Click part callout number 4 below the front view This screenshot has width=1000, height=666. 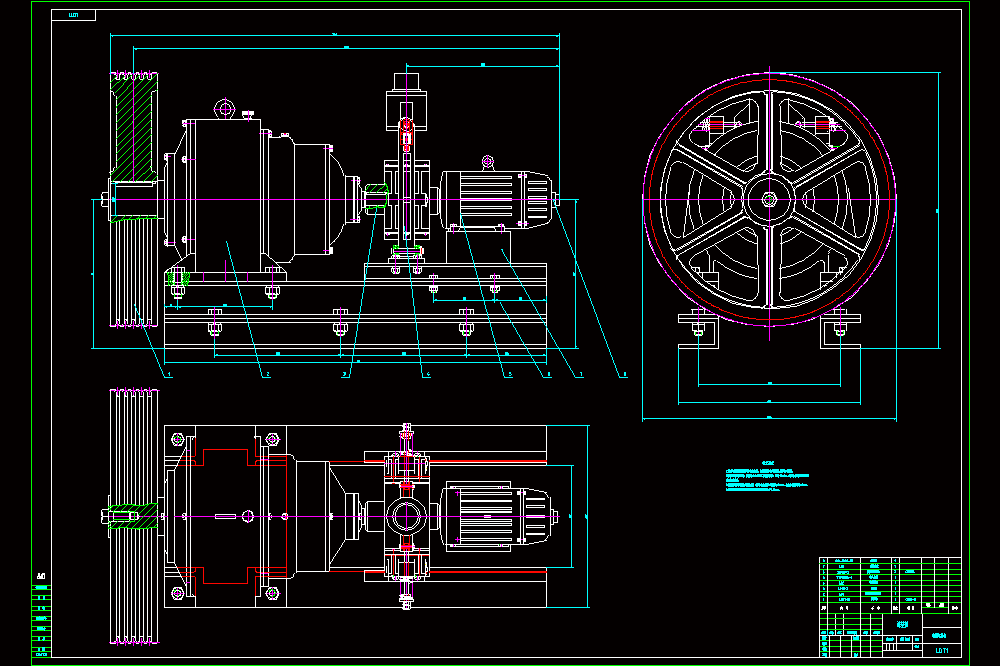tap(427, 374)
